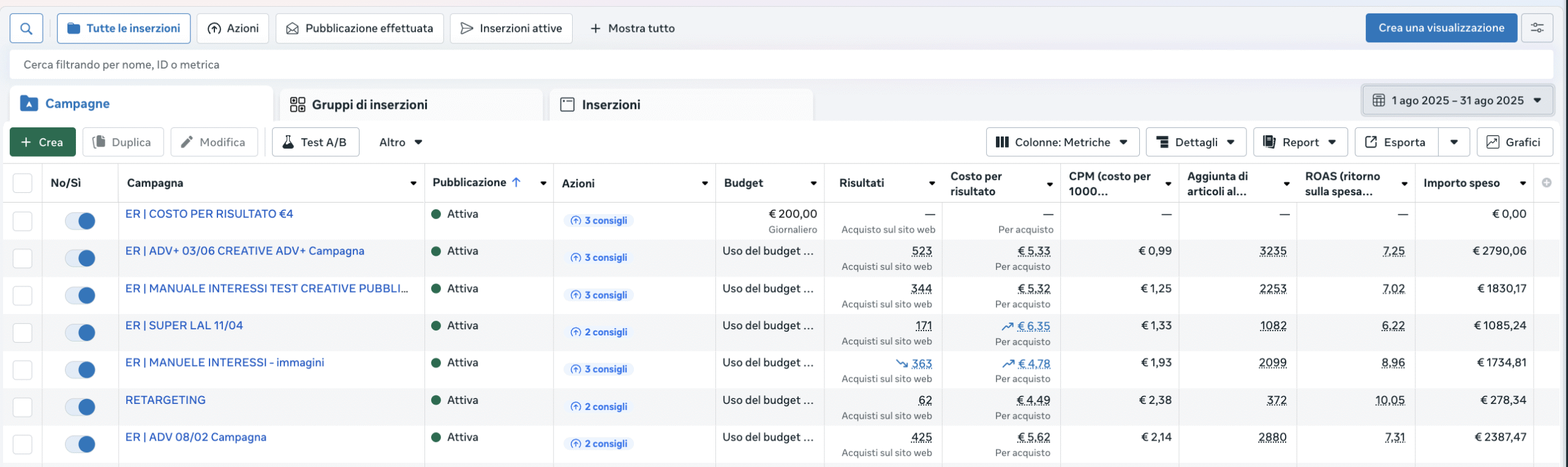Open the Altro dropdown menu
The image size is (1568, 467).
(401, 142)
